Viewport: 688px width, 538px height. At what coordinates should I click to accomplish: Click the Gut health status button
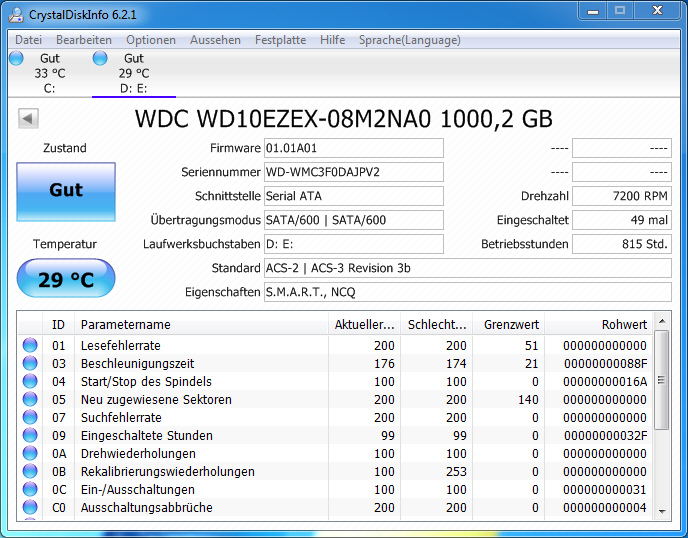pos(66,192)
